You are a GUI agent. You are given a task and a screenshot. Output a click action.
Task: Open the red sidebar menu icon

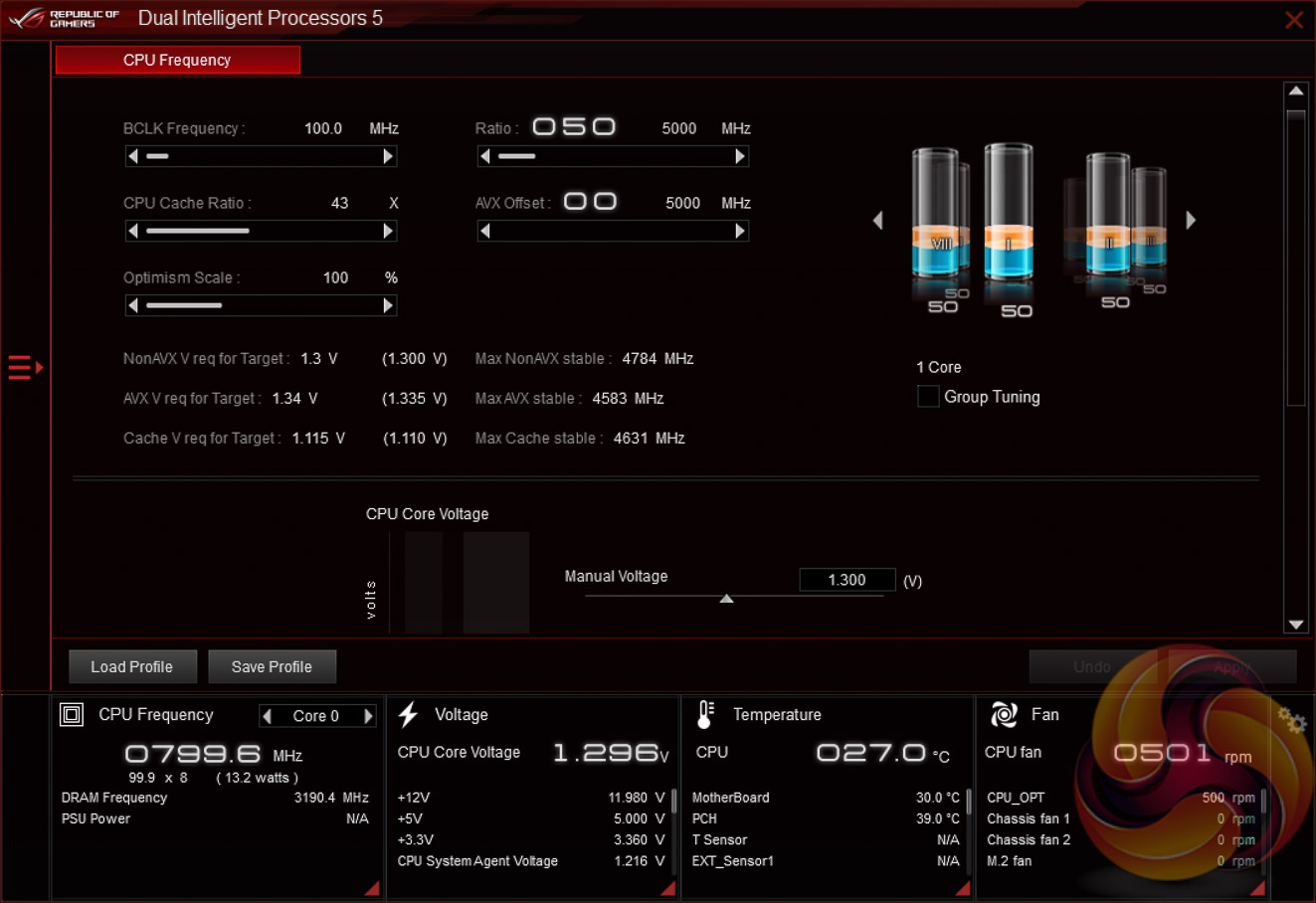click(24, 368)
